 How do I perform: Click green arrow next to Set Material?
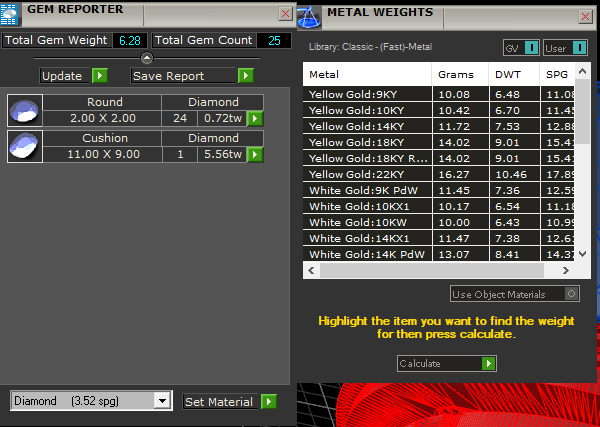[x=268, y=402]
